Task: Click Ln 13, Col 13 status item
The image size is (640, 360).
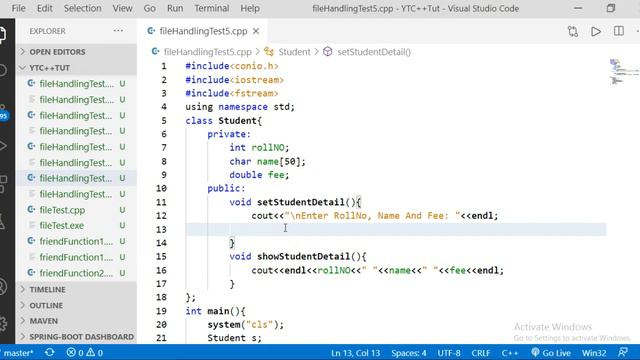Action: click(x=356, y=353)
